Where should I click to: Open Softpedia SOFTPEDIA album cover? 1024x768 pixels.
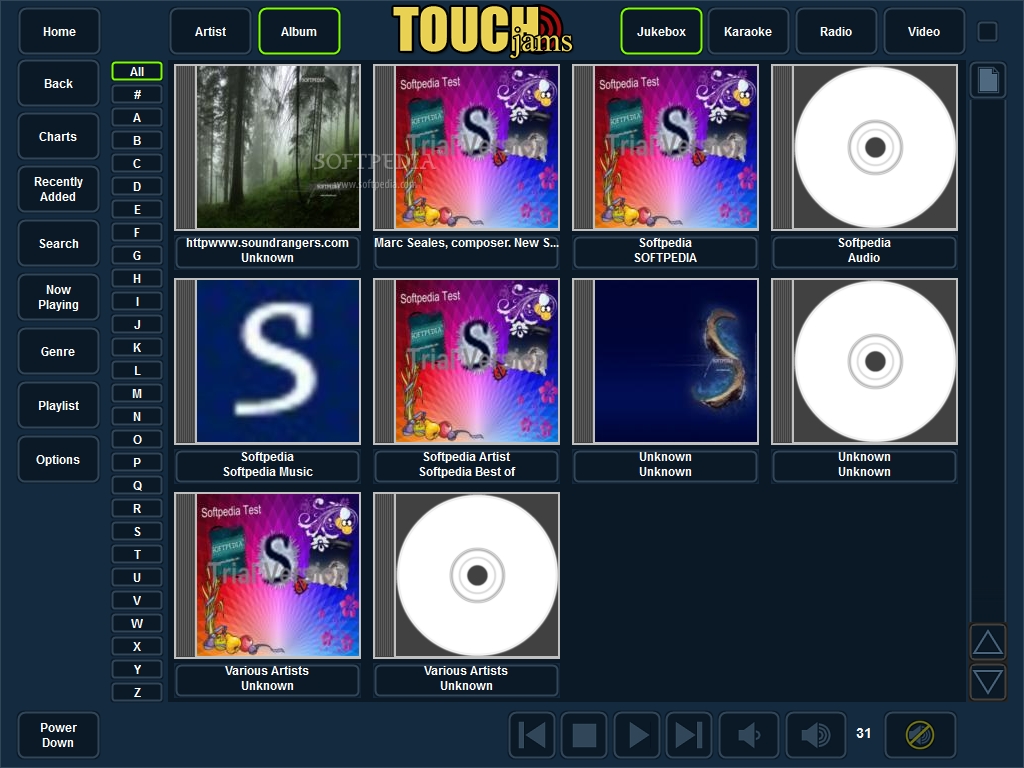(665, 147)
